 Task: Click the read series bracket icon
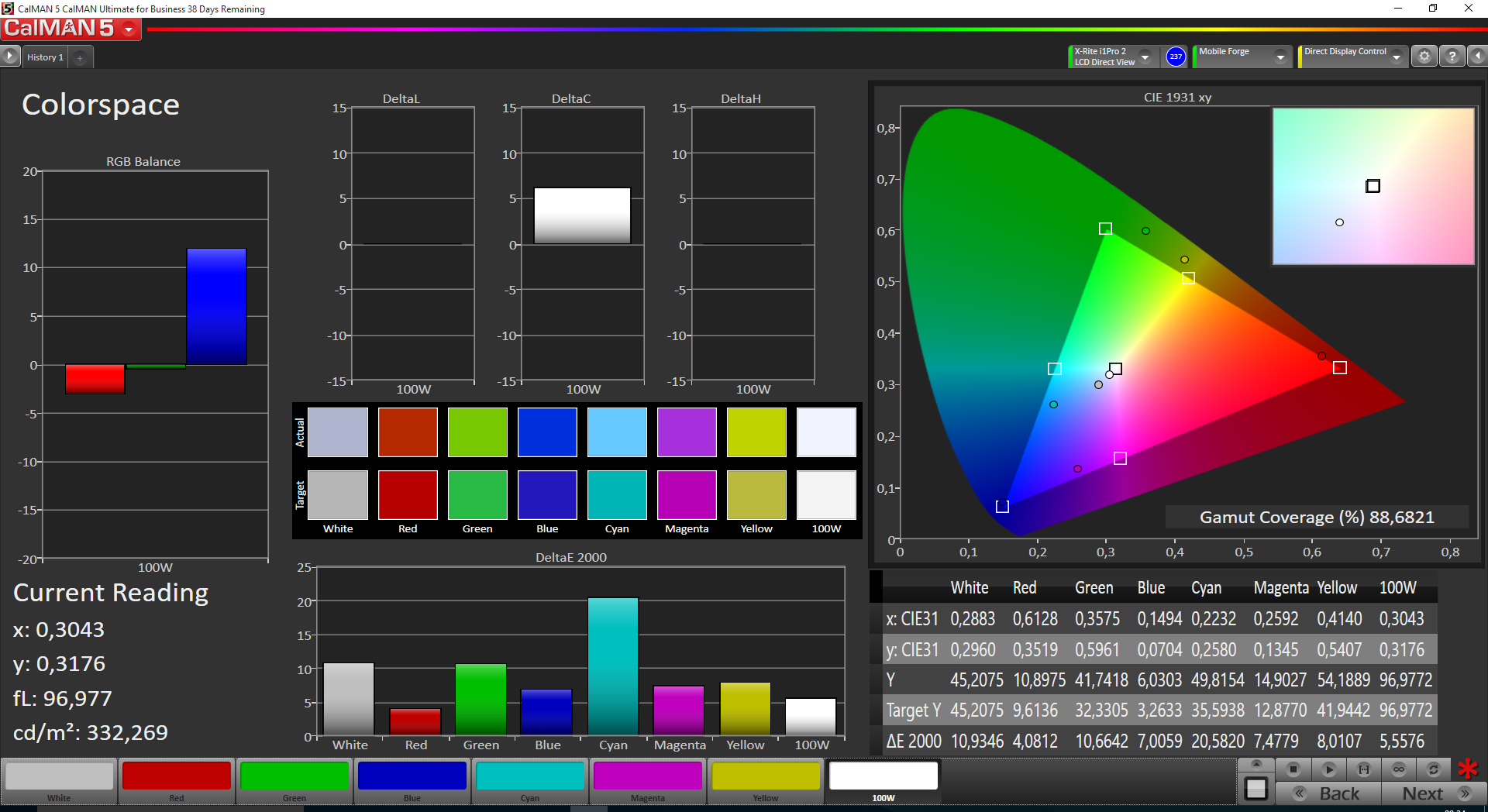tap(1364, 769)
